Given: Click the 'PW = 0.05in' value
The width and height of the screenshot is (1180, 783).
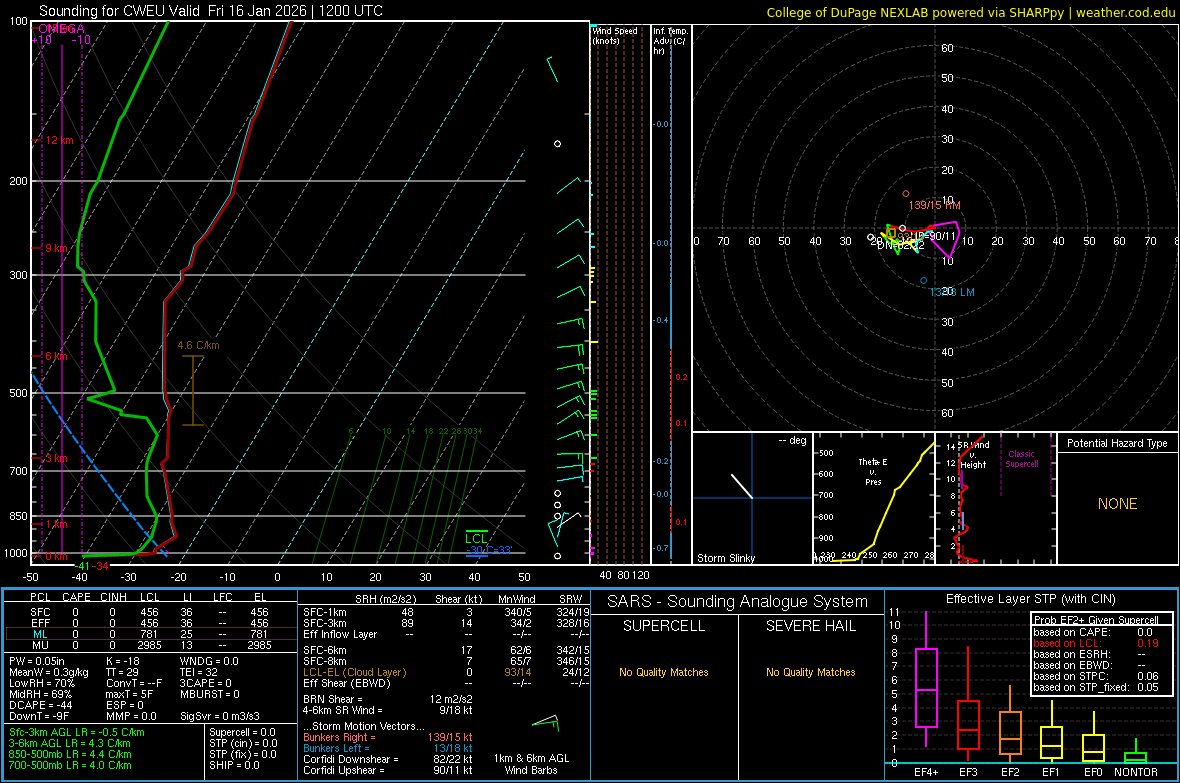Looking at the screenshot, I should tap(37, 661).
